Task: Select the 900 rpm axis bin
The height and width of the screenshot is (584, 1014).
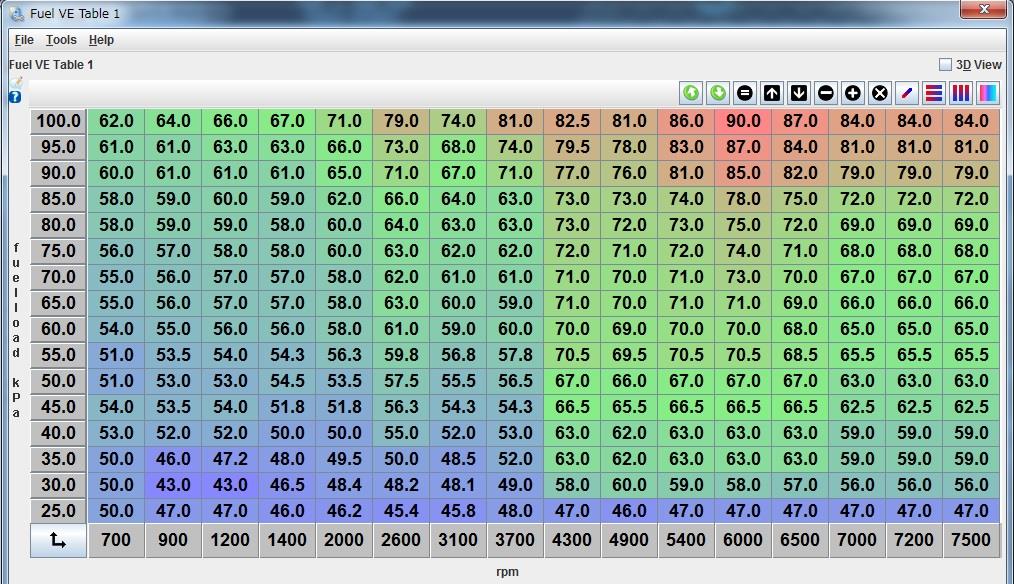Action: click(x=173, y=540)
